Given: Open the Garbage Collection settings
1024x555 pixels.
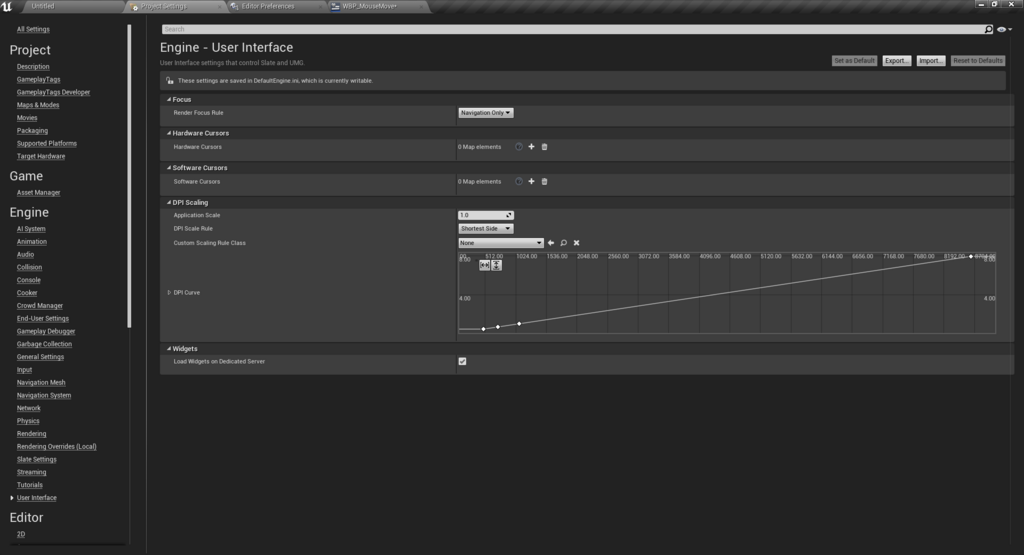Looking at the screenshot, I should click(x=44, y=344).
